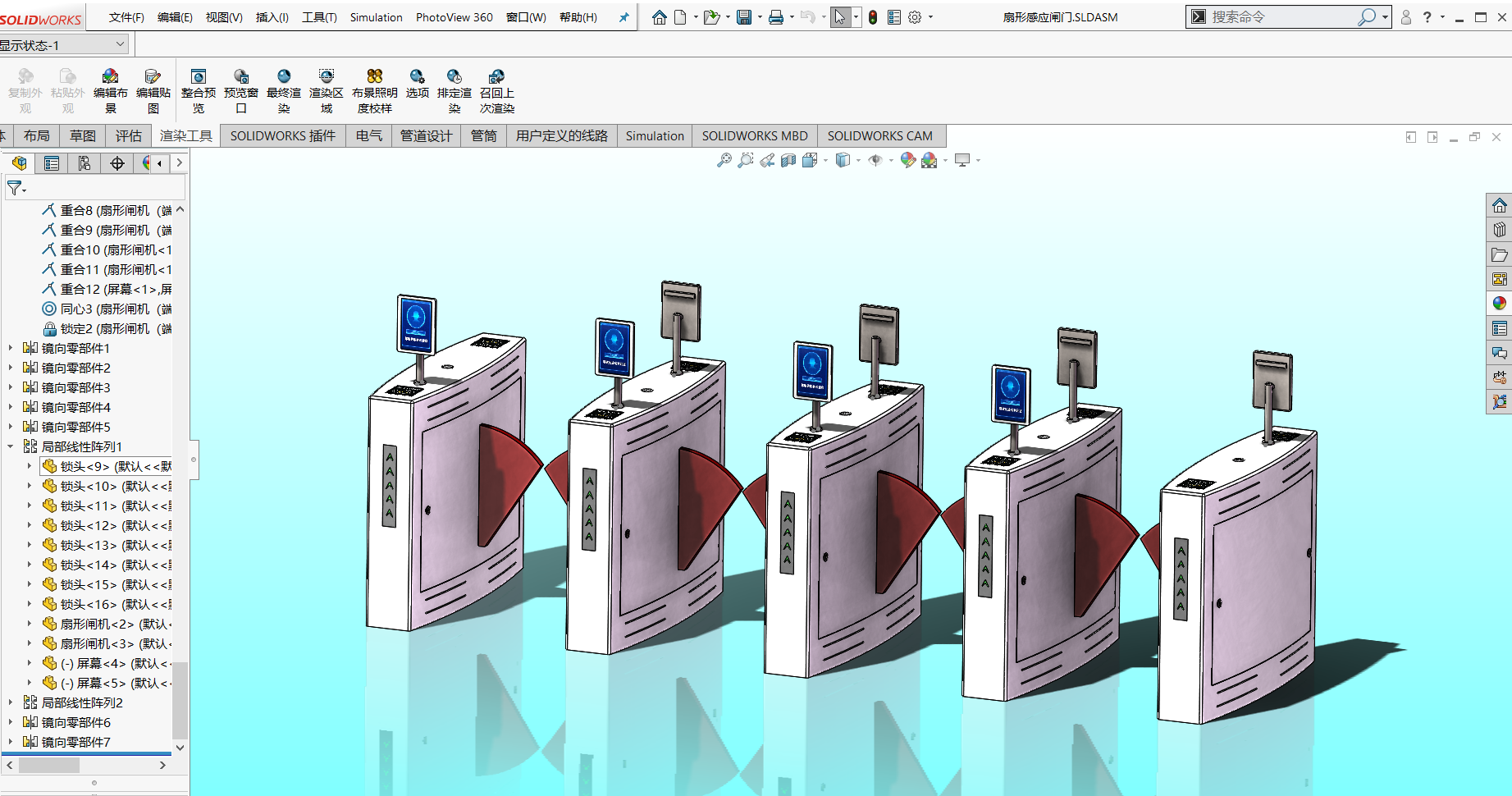Launch Integrated Preview (整合预览)

(x=199, y=90)
